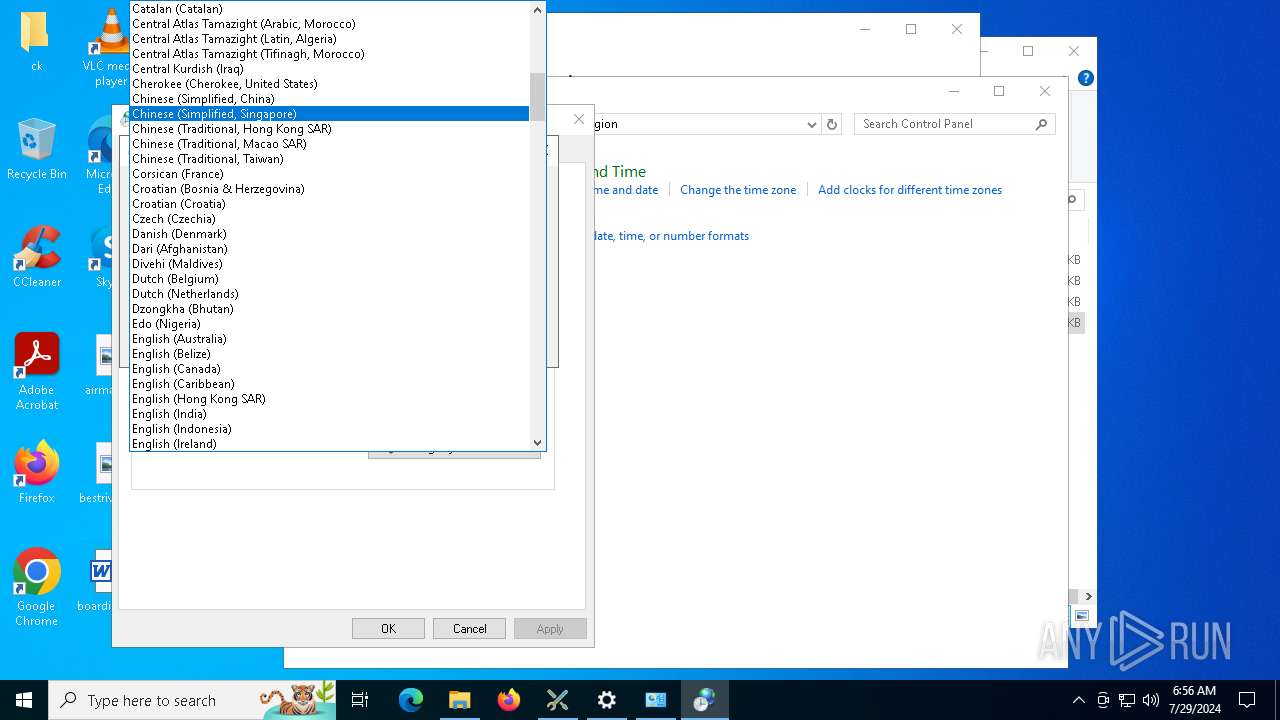This screenshot has height=720, width=1280.
Task: Open Add clocks for different time zones
Action: pyautogui.click(x=910, y=190)
